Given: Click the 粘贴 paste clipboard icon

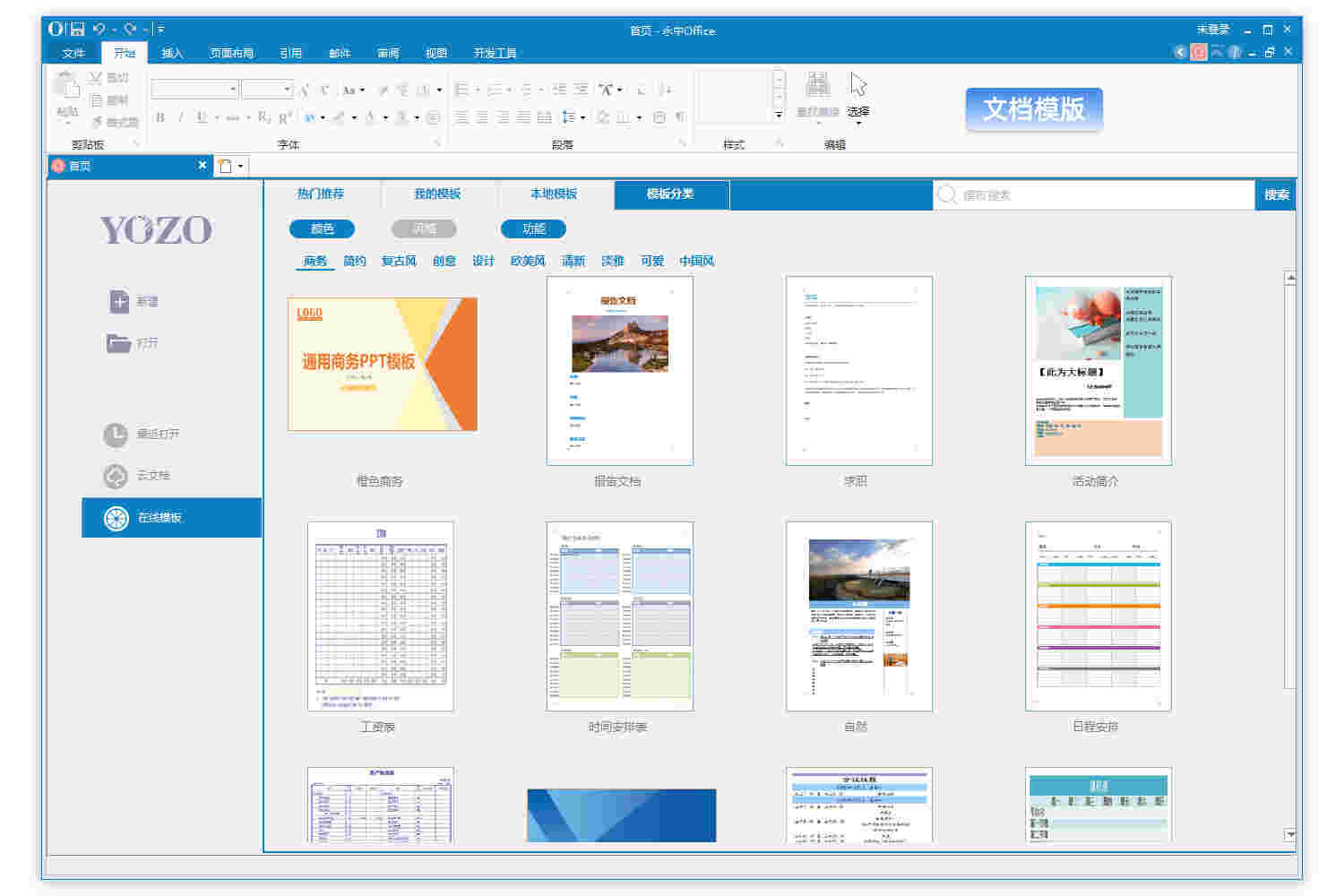Looking at the screenshot, I should (x=67, y=86).
